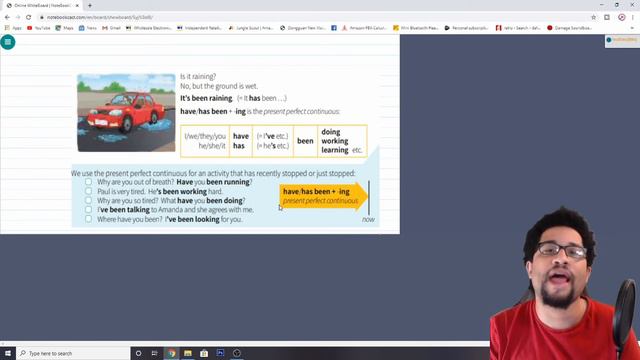Image resolution: width=640 pixels, height=360 pixels.
Task: Open the Personal subscriptions bookmark
Action: [466, 28]
